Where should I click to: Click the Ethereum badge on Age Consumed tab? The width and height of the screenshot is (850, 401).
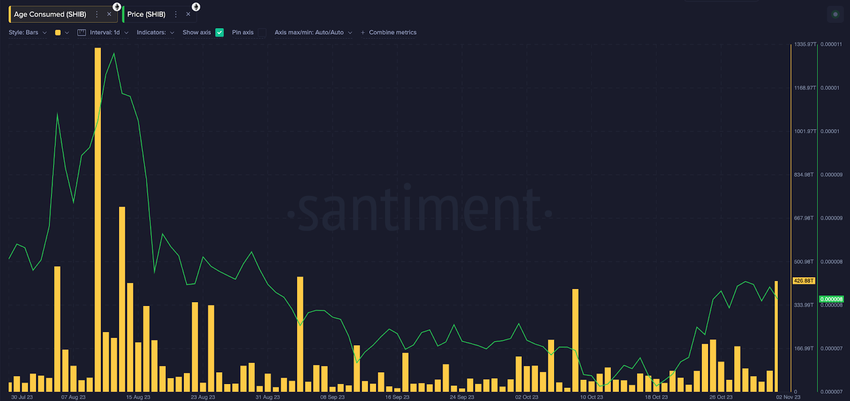117,7
